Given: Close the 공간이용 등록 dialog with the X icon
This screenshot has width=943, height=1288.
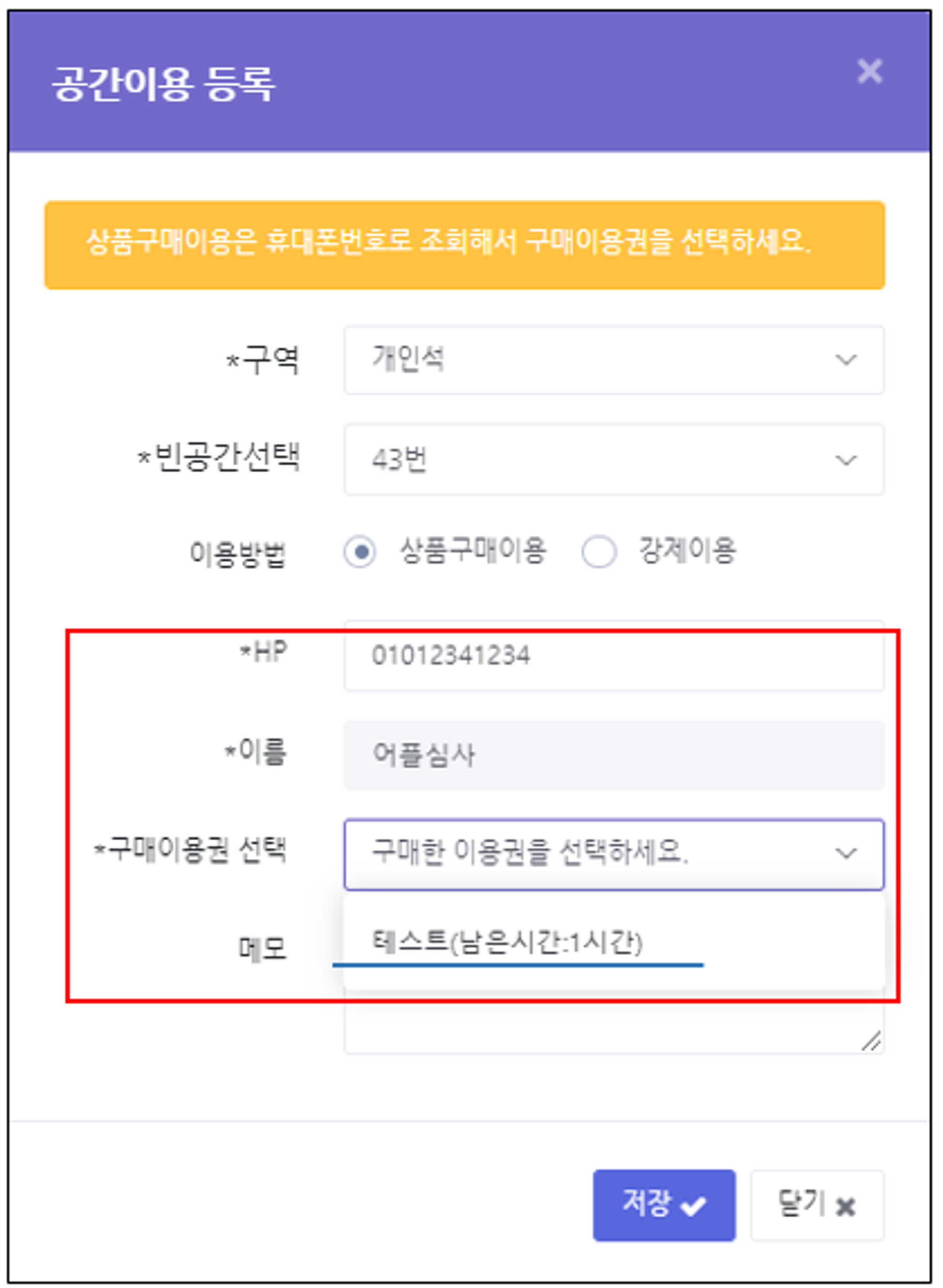Looking at the screenshot, I should 869,72.
